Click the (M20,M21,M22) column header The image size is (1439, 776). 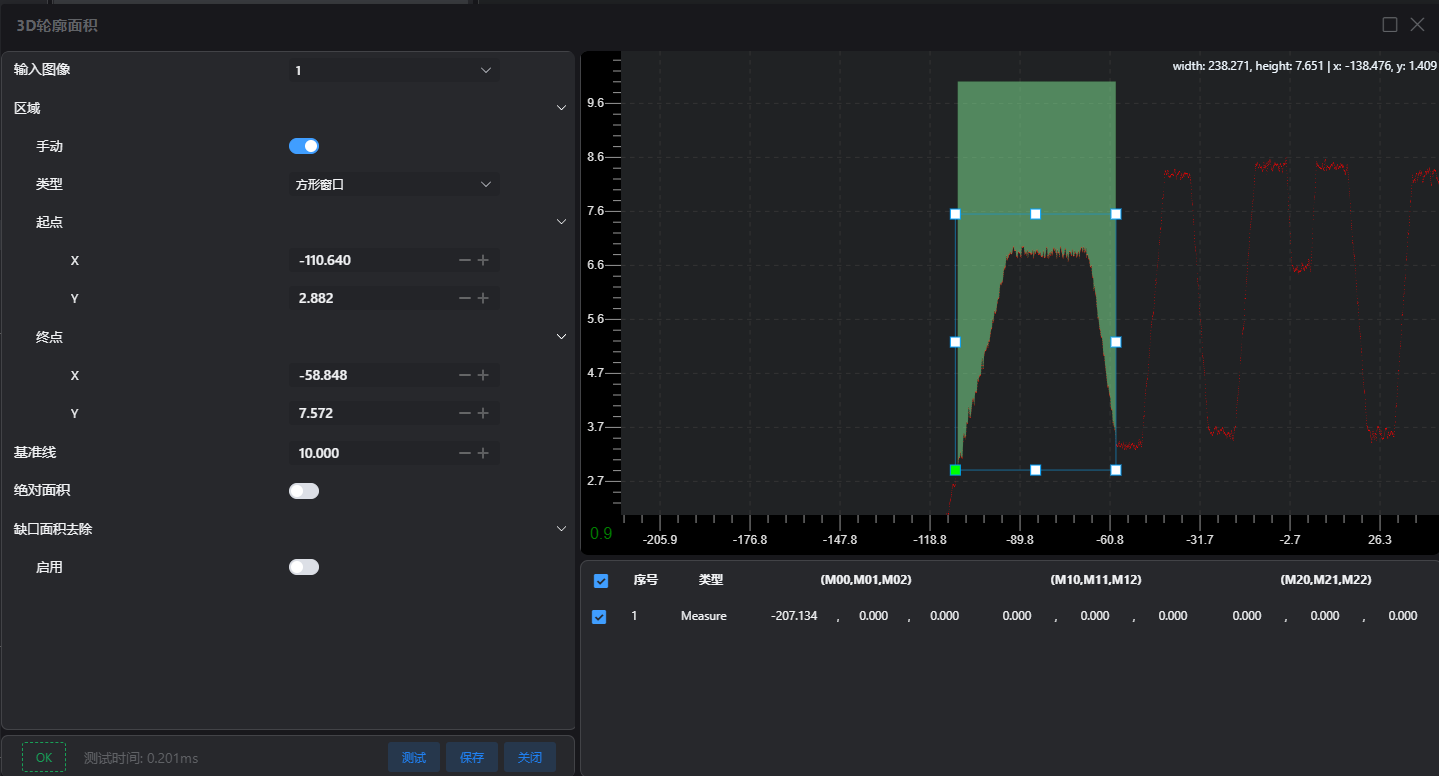pos(1326,580)
